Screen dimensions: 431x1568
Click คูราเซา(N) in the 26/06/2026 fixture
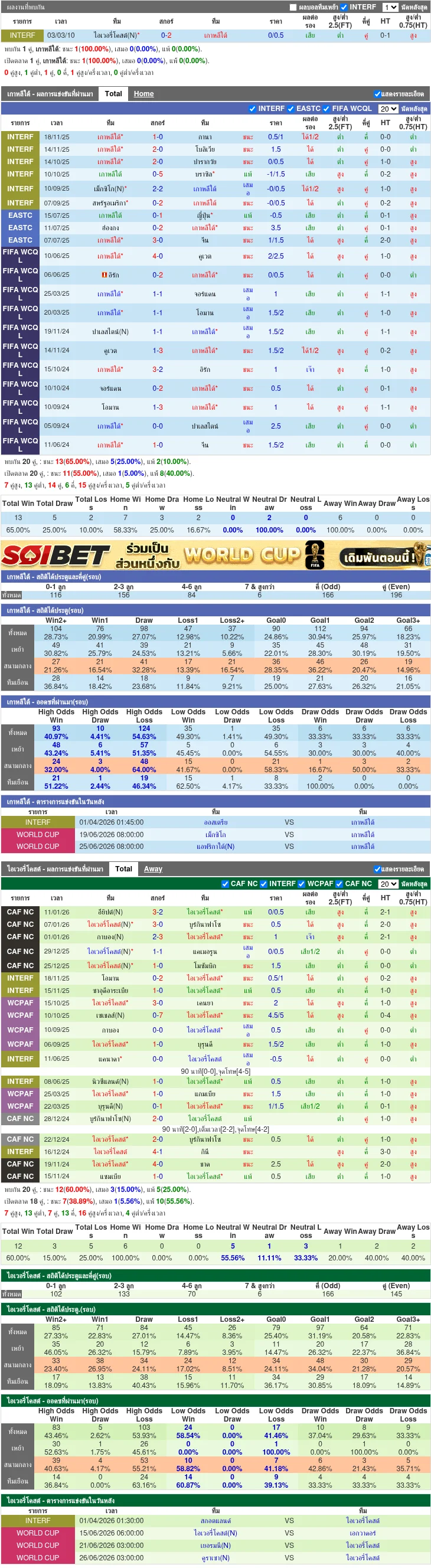[215, 1557]
